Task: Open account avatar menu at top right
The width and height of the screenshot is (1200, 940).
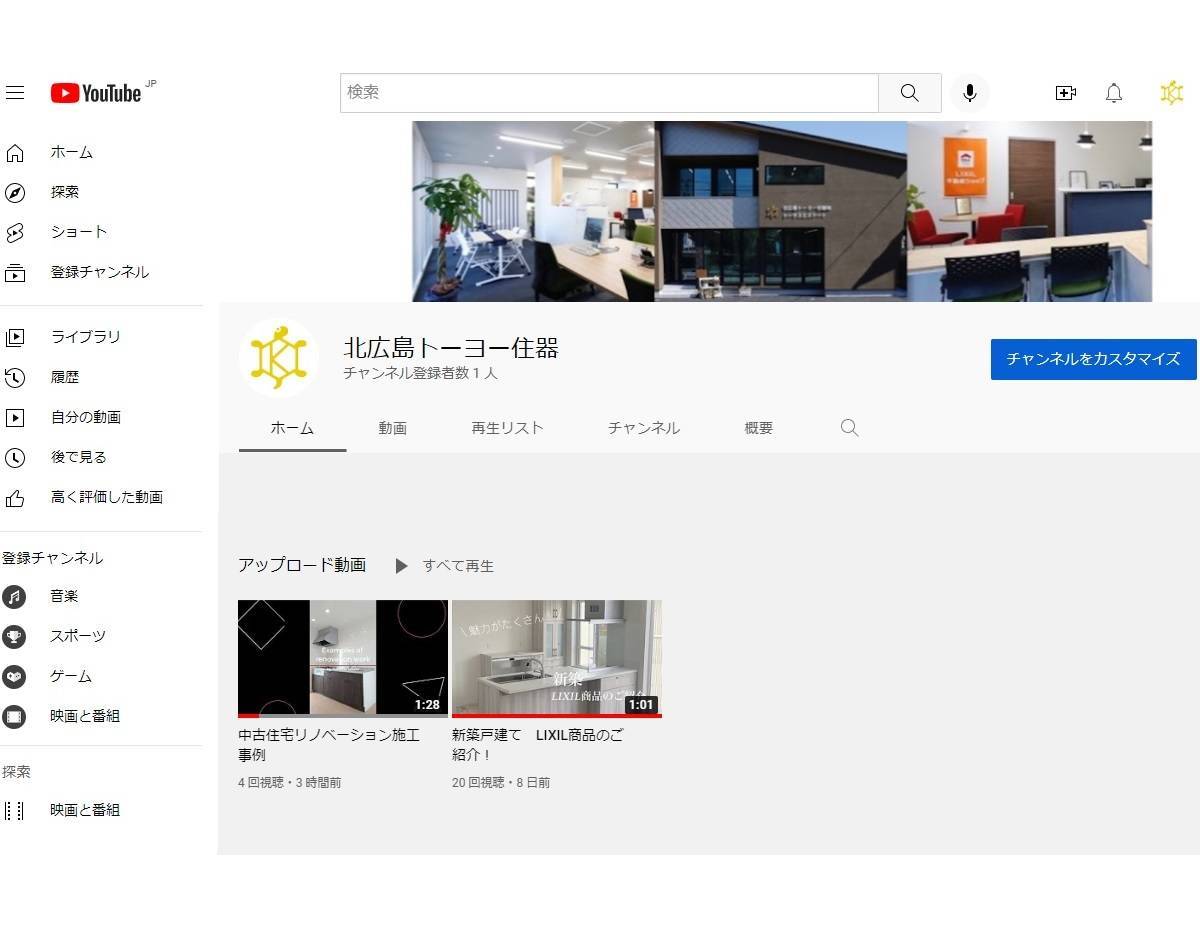Action: point(1171,93)
